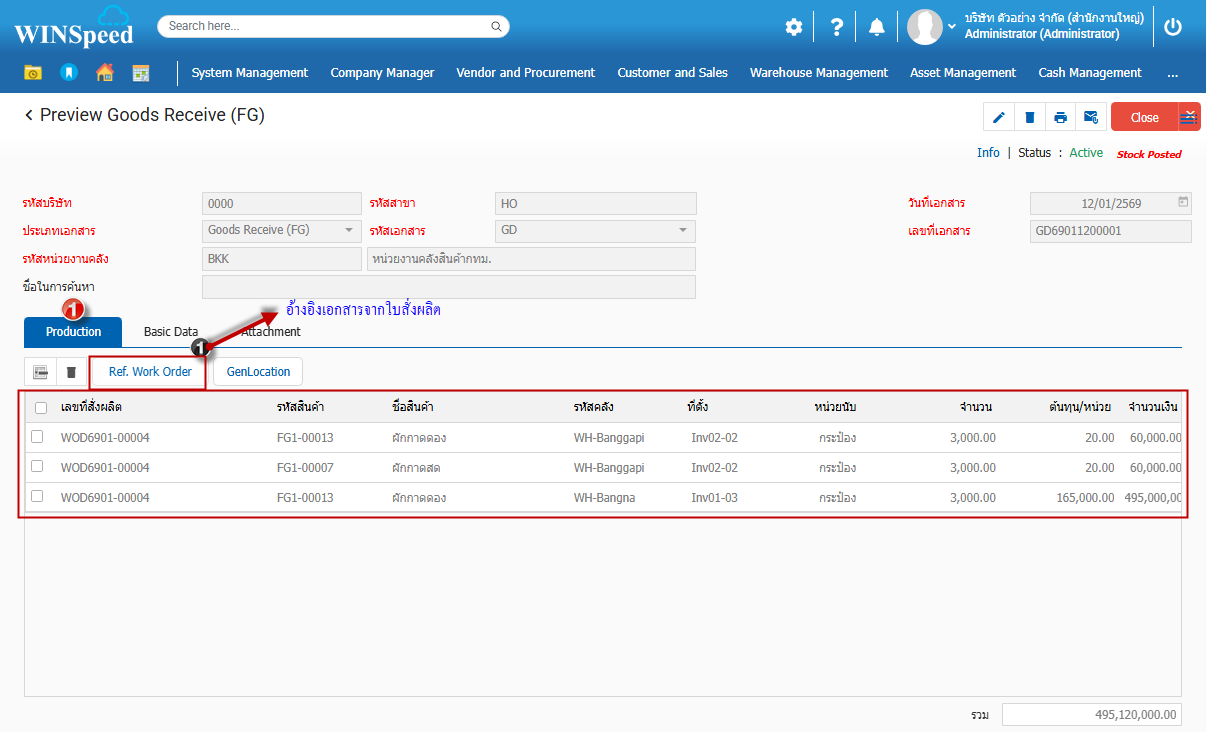Open the help question mark icon

point(836,27)
